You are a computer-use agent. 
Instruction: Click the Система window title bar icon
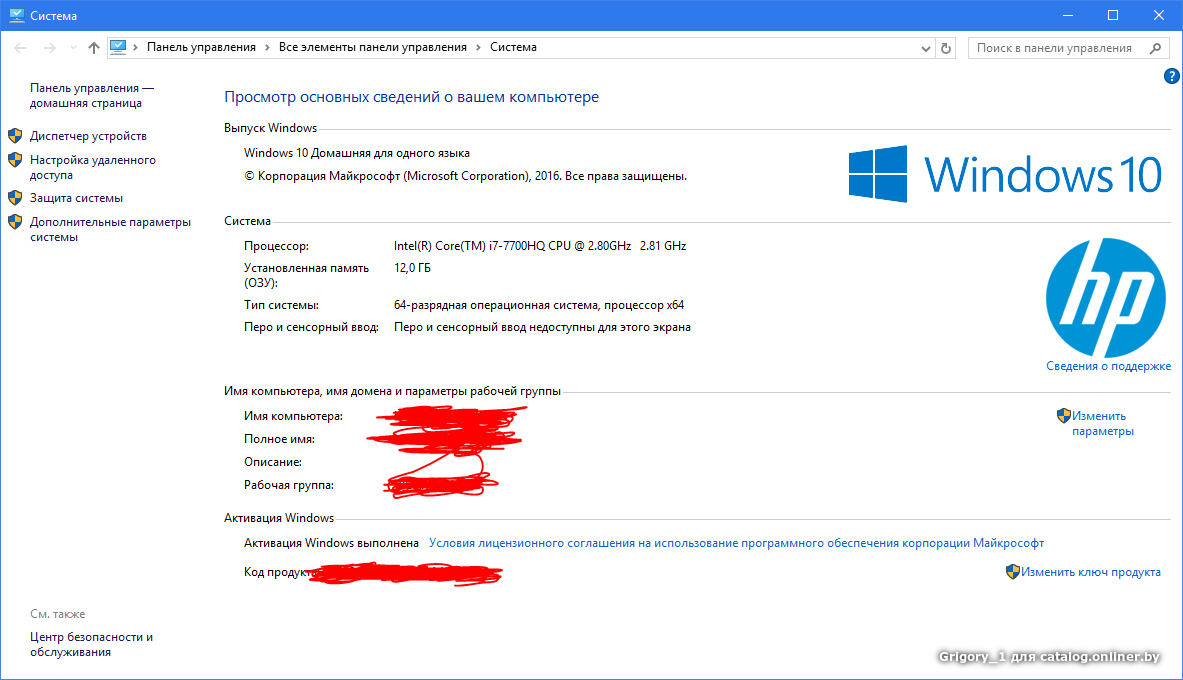click(17, 15)
